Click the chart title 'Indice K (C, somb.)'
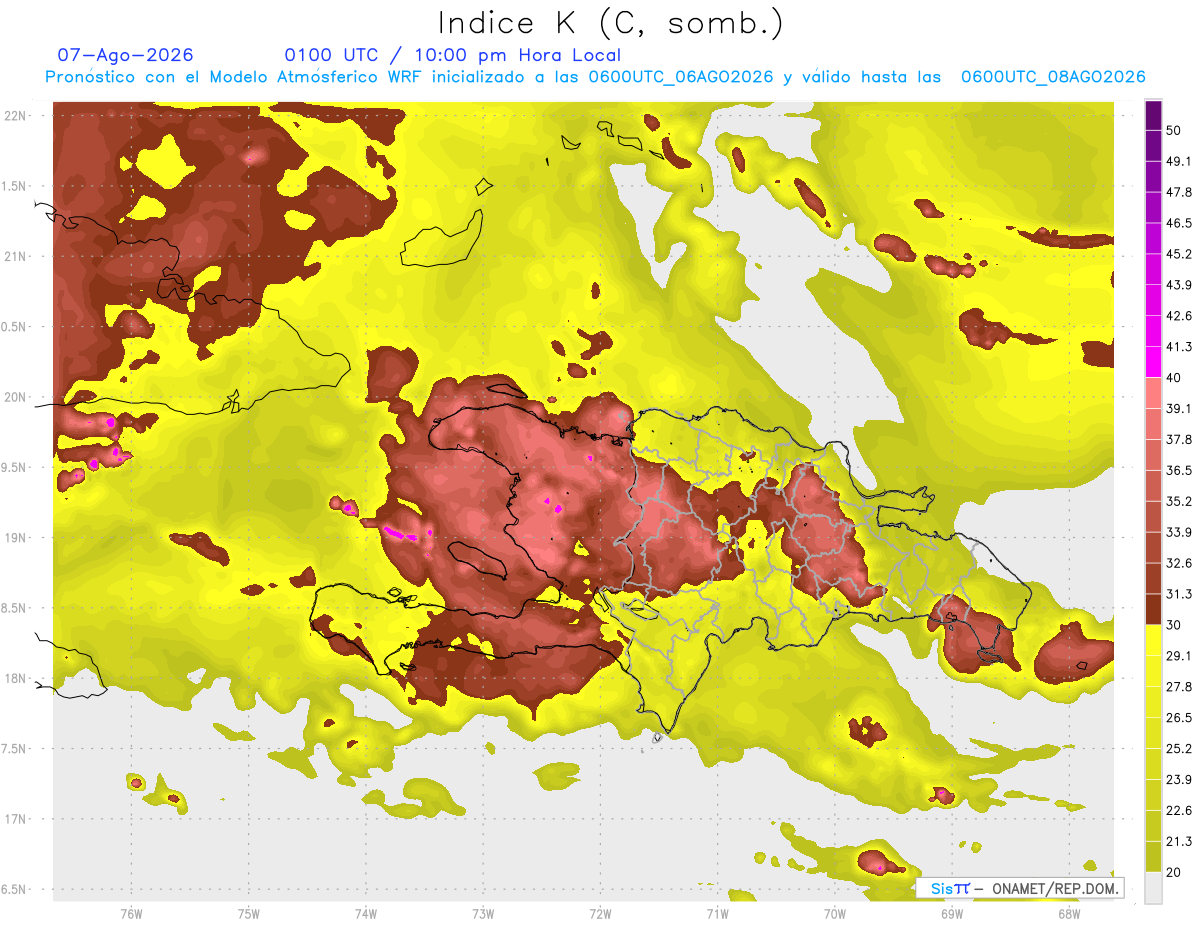The width and height of the screenshot is (1200, 927). point(611,23)
